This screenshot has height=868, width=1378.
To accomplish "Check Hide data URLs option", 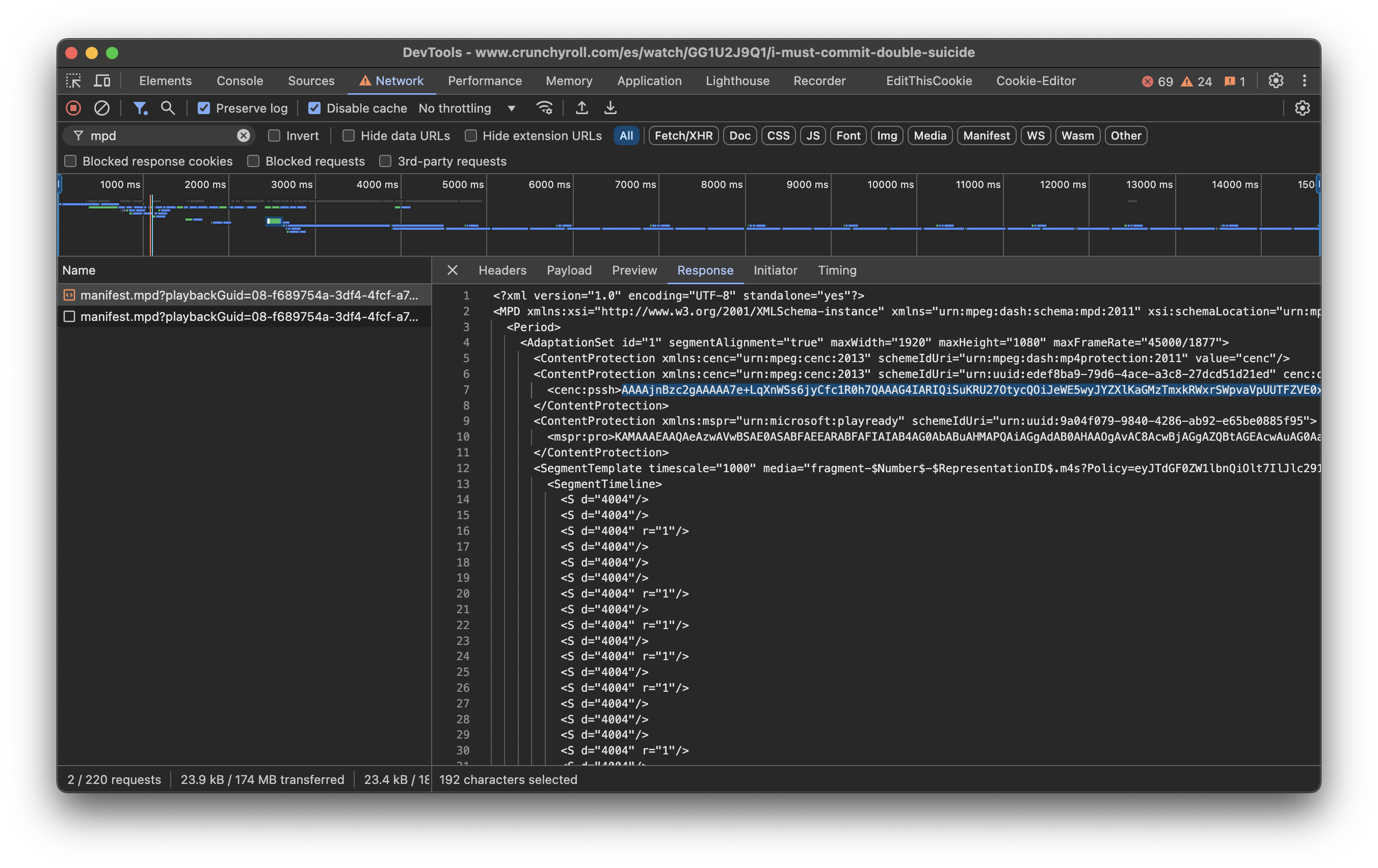I will (x=349, y=135).
